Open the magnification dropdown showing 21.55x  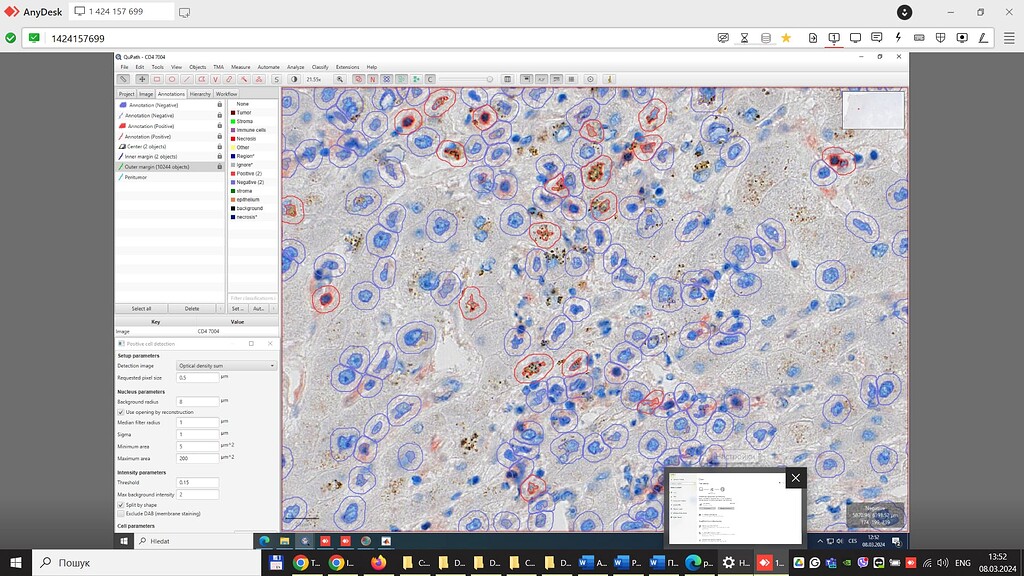click(311, 78)
